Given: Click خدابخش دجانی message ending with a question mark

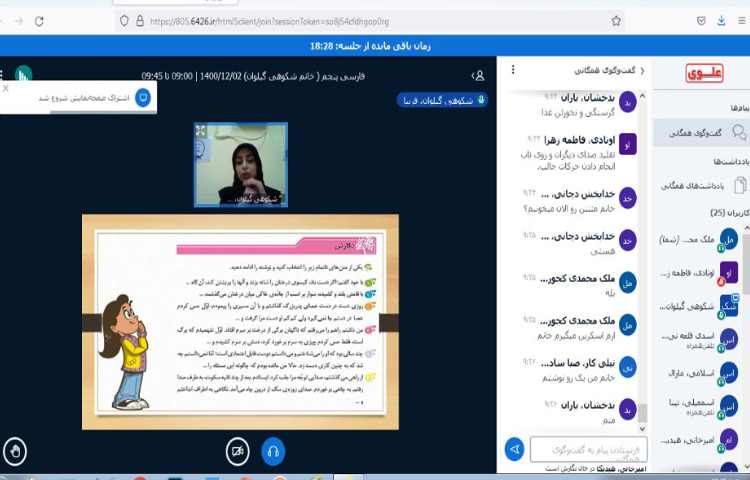Looking at the screenshot, I should [569, 209].
